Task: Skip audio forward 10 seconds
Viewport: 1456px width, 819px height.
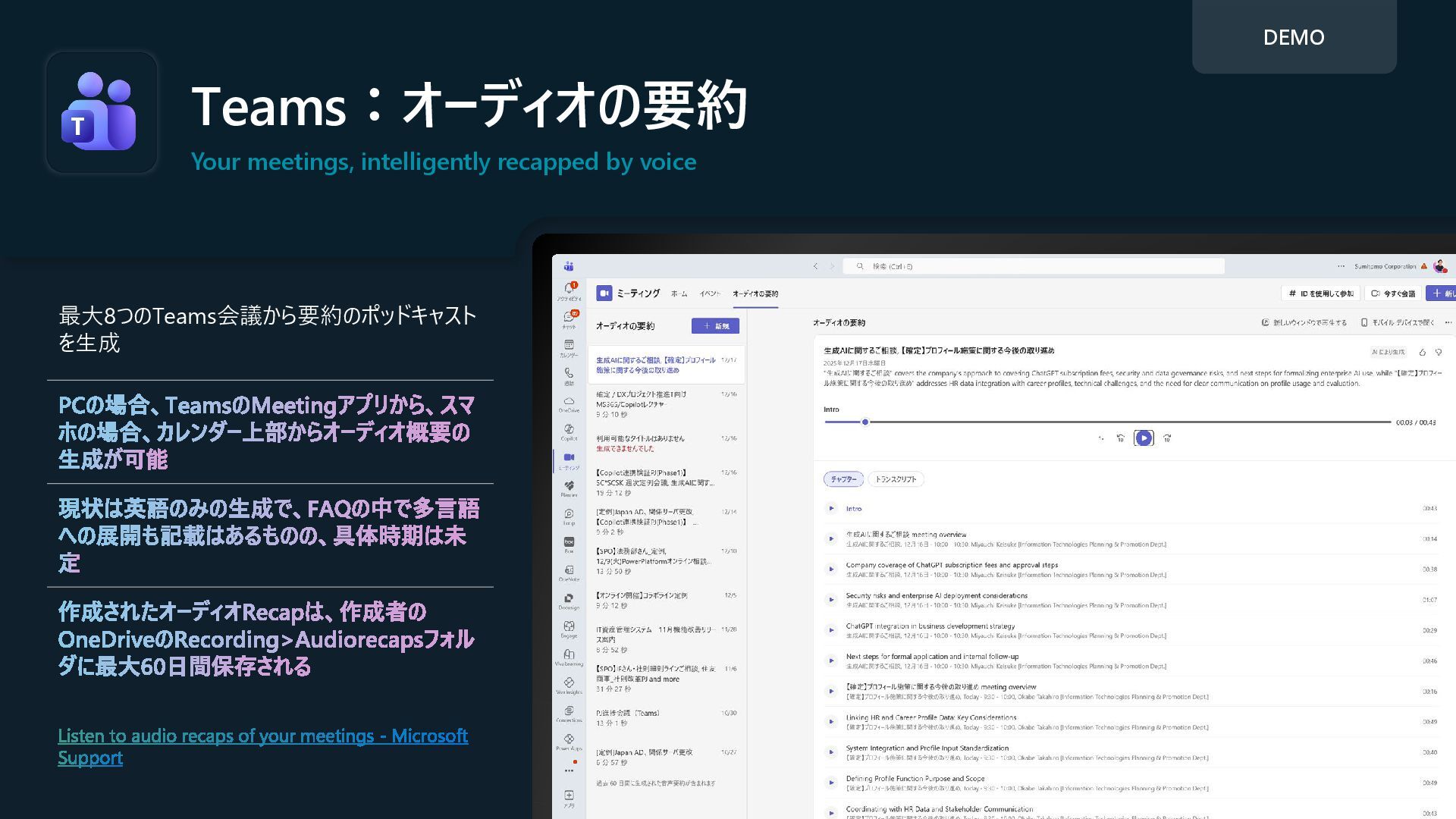Action: pos(1167,438)
